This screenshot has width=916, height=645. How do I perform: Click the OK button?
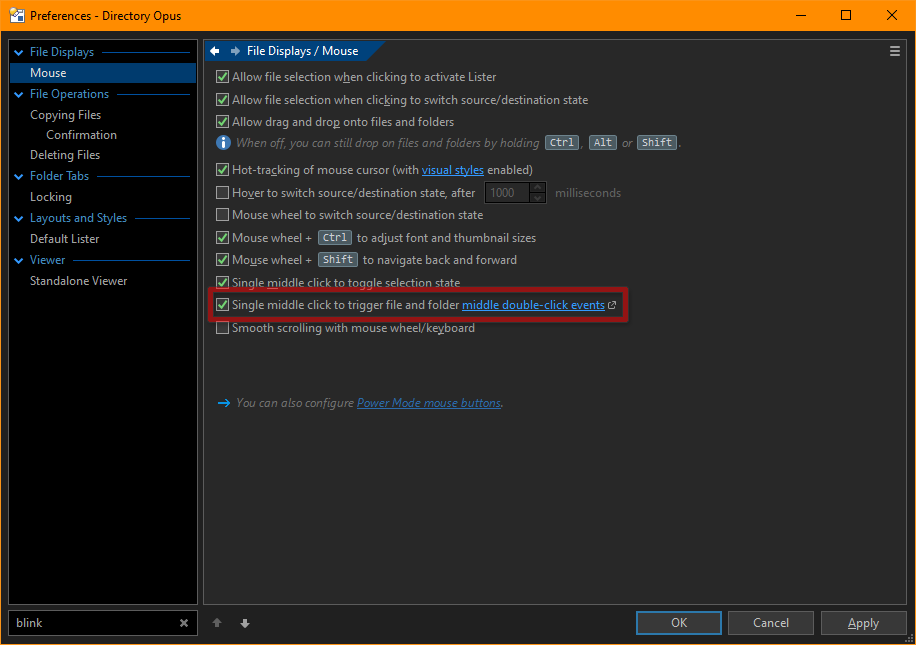(x=679, y=623)
